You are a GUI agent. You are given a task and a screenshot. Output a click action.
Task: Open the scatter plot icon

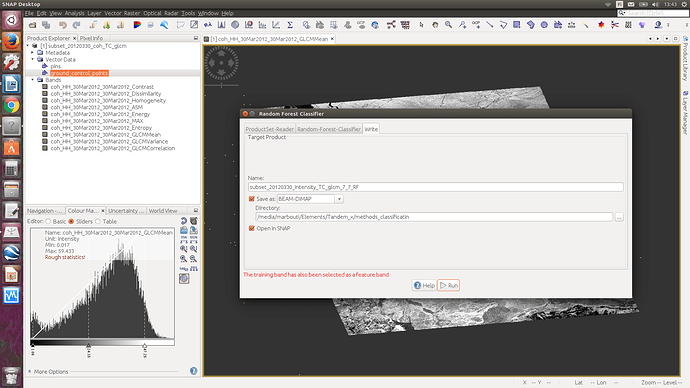276,25
